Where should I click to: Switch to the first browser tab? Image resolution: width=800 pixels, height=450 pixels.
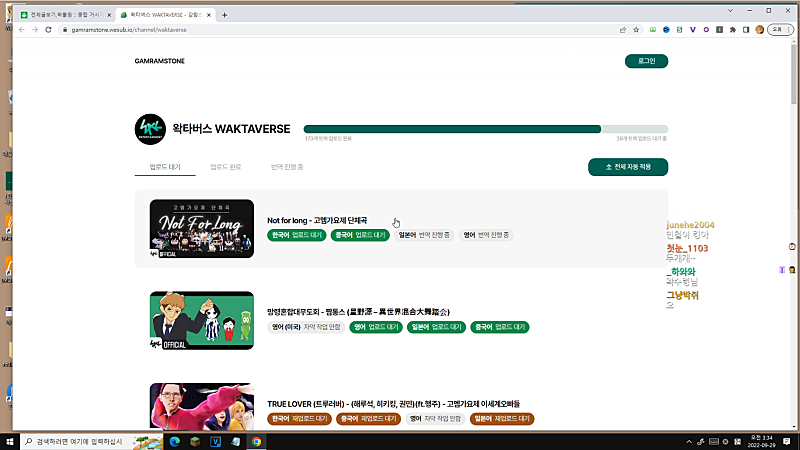point(65,15)
